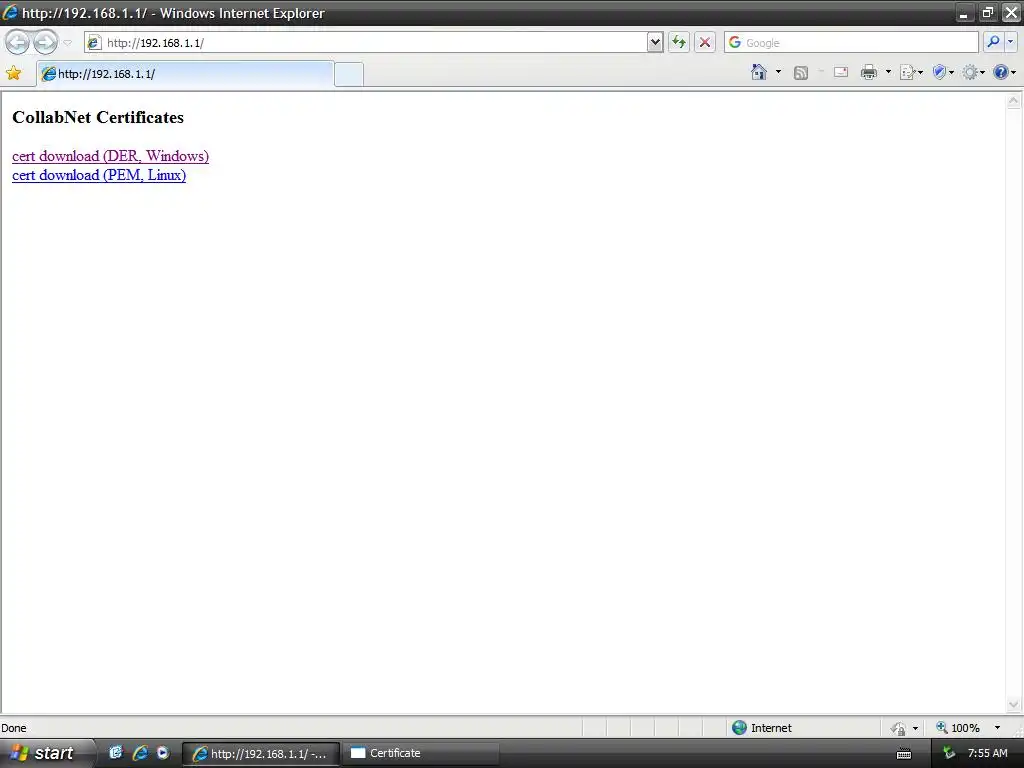Click the CollabNet Certificates heading
1024x768 pixels.
[98, 118]
